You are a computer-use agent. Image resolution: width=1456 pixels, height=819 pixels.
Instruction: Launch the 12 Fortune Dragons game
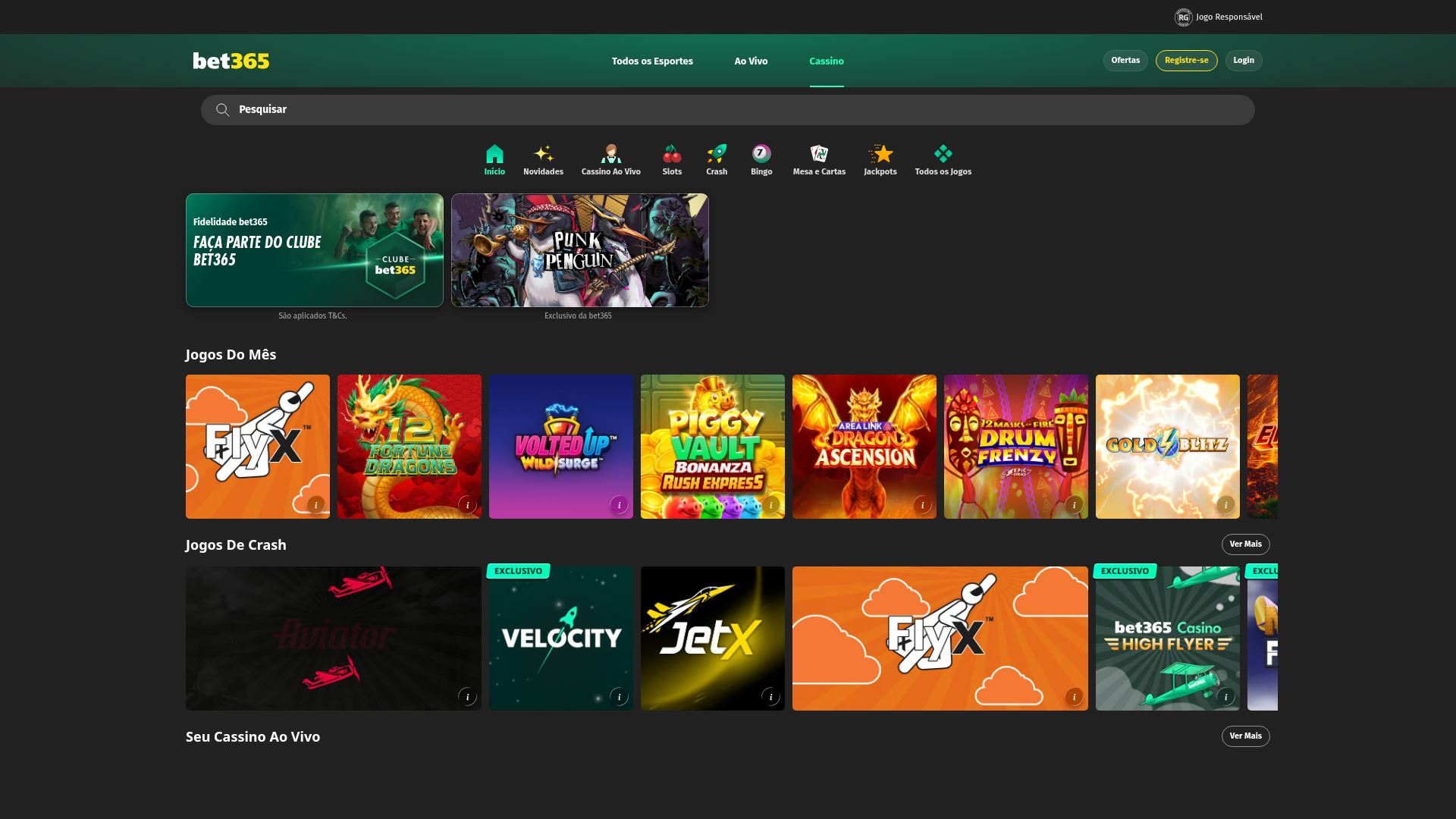(x=409, y=447)
